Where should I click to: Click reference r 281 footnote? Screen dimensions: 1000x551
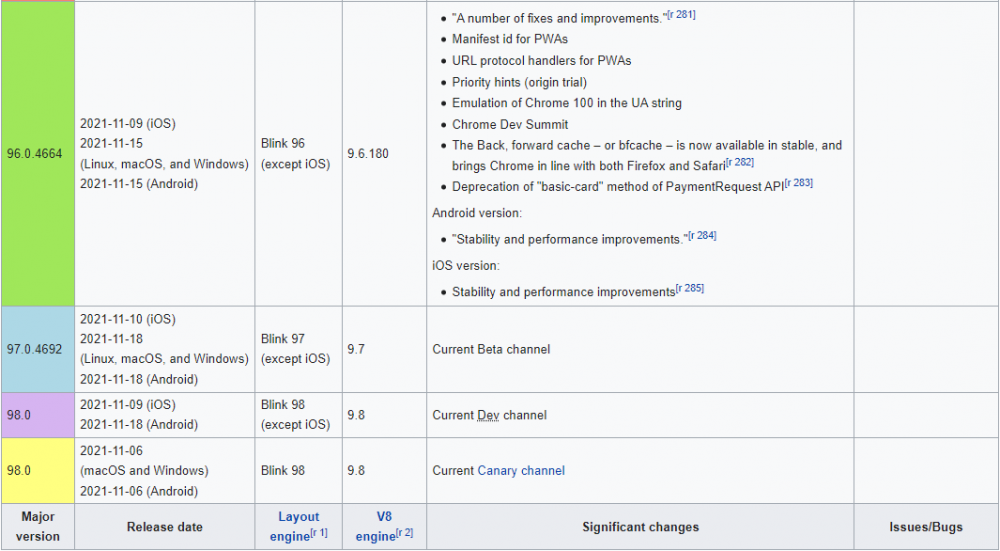pos(679,16)
